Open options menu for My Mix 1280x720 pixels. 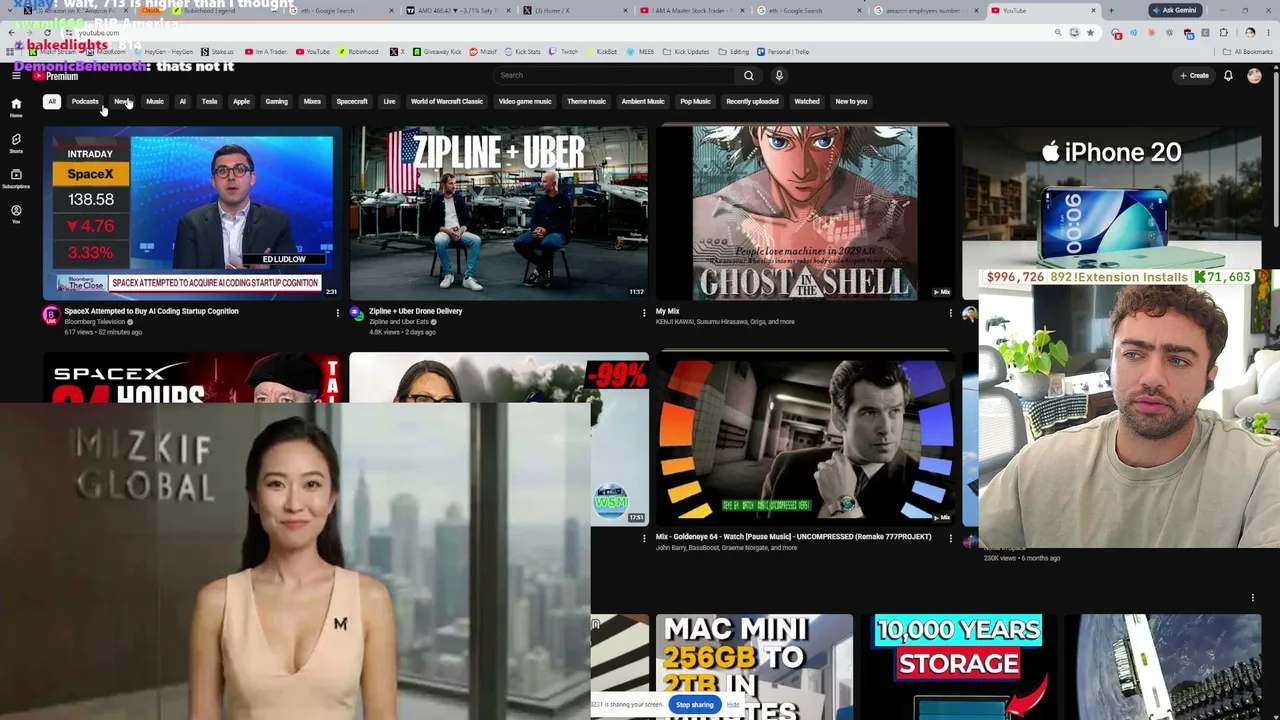tap(950, 313)
